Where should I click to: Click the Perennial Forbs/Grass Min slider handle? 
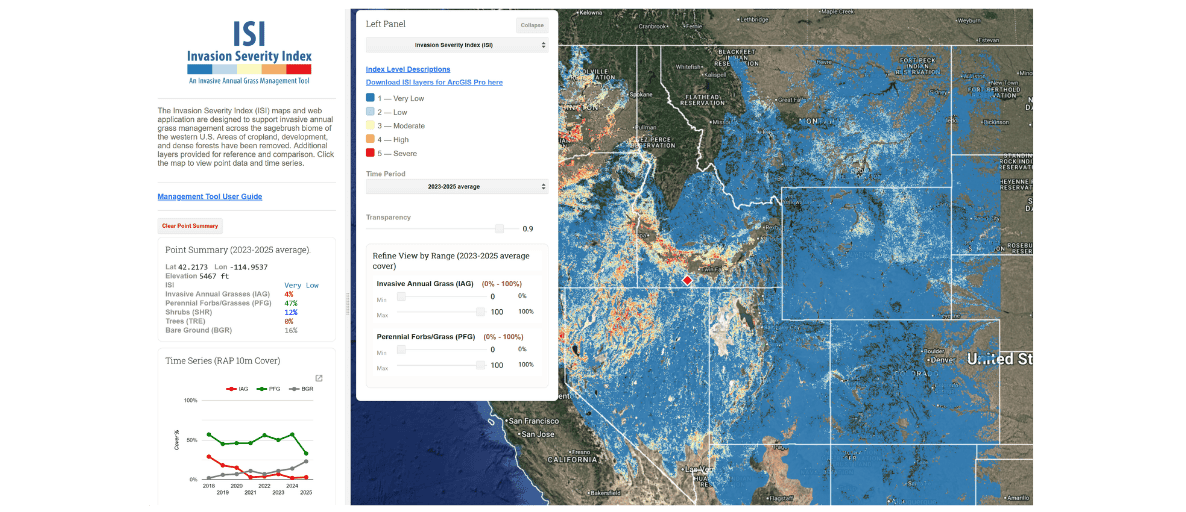coord(402,349)
